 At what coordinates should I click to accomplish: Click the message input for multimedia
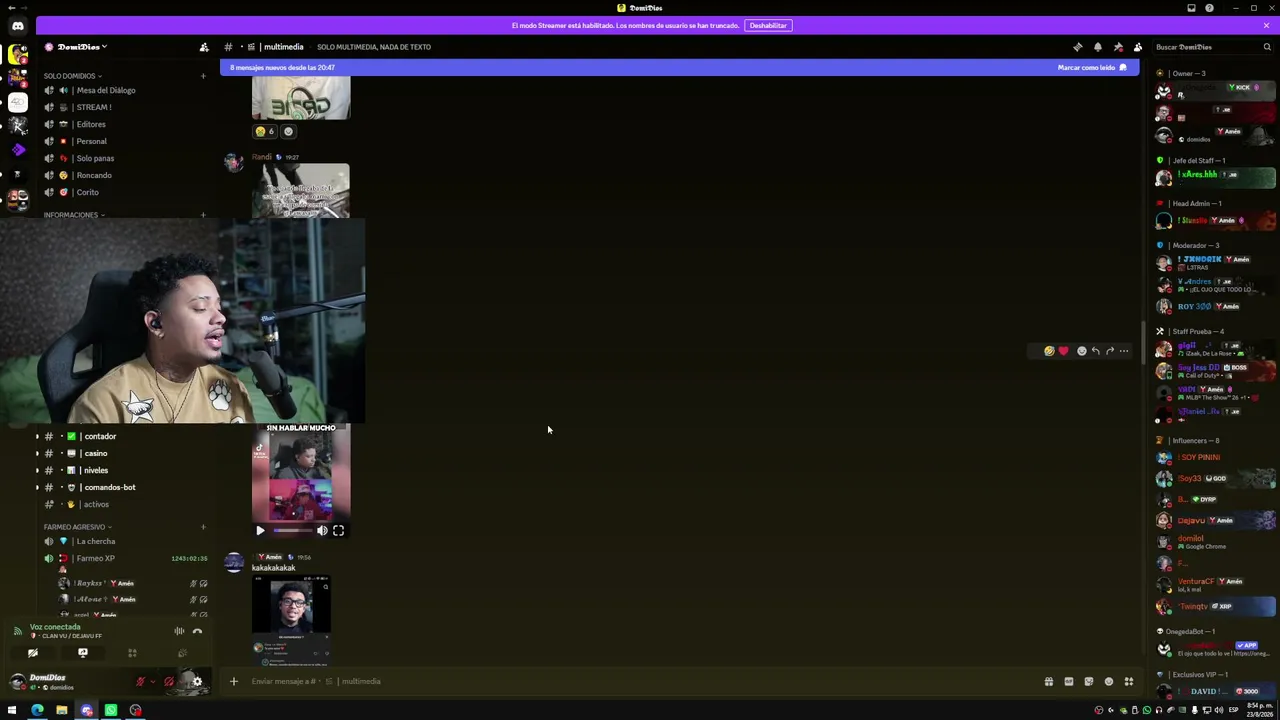pyautogui.click(x=640, y=682)
